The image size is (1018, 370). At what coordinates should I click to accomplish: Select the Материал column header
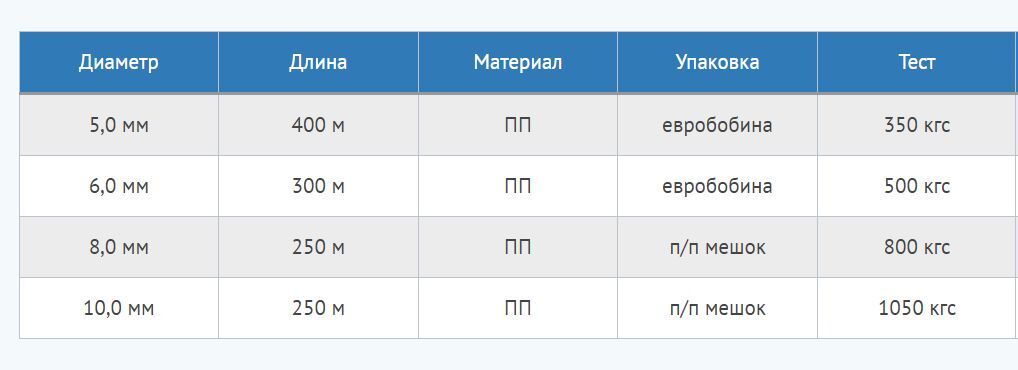(x=517, y=62)
